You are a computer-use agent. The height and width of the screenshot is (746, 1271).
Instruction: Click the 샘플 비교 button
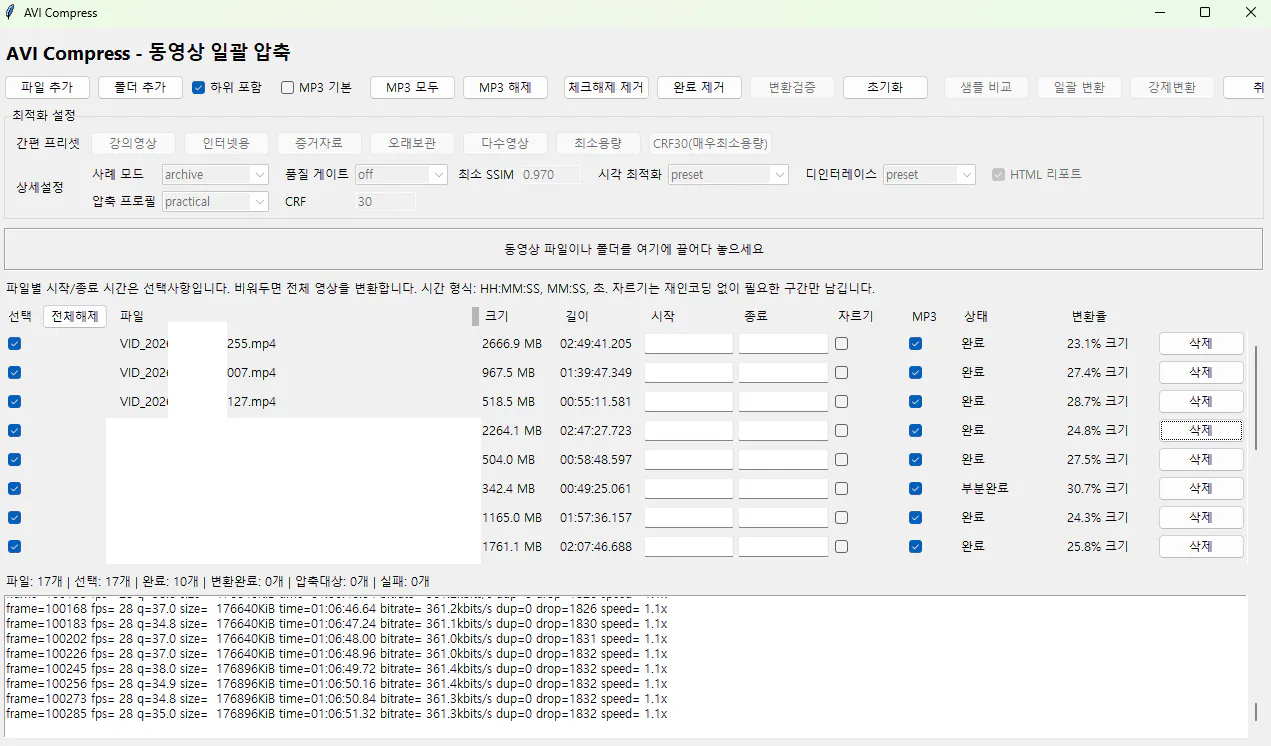tap(986, 88)
